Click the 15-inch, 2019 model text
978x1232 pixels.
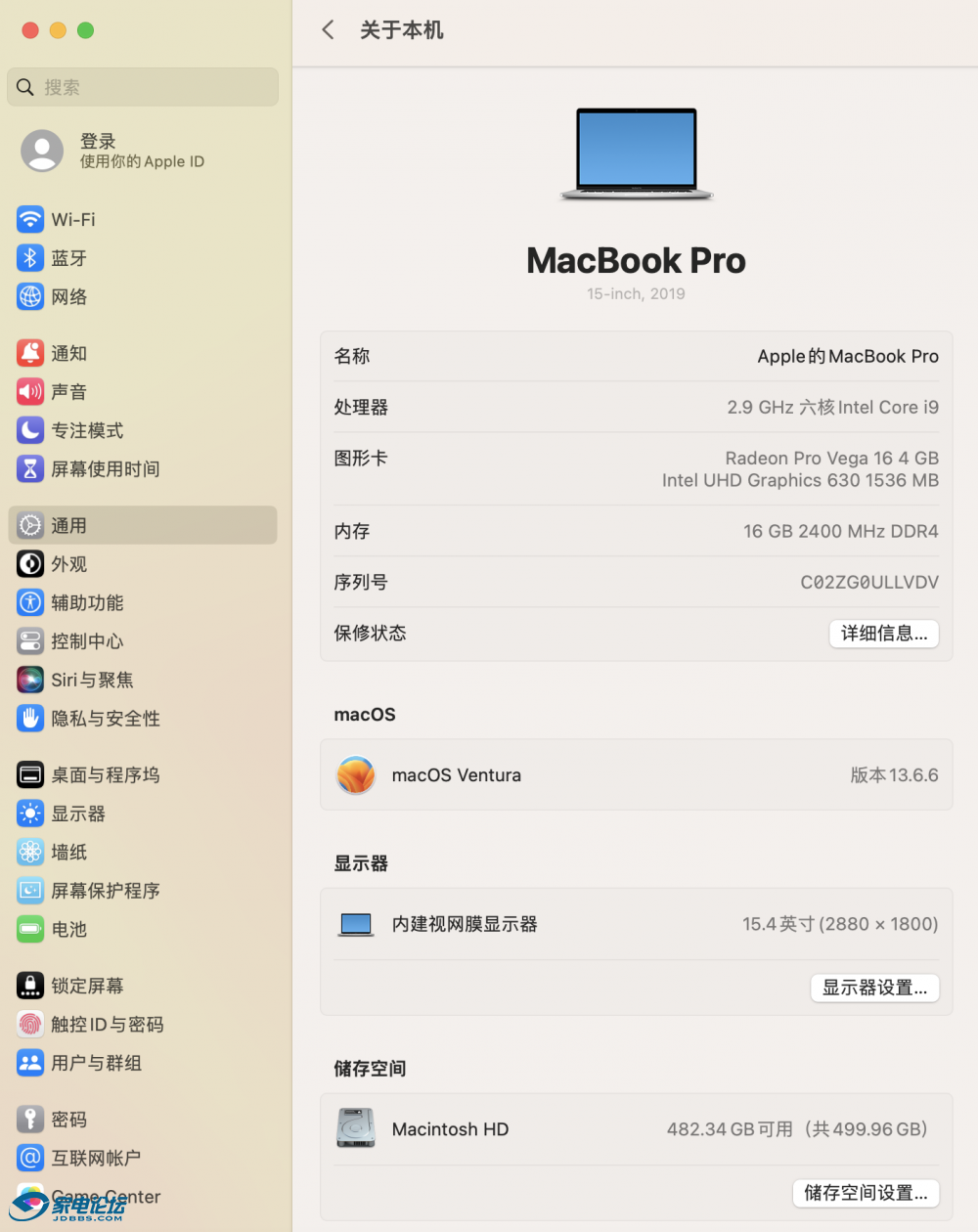pyautogui.click(x=636, y=293)
